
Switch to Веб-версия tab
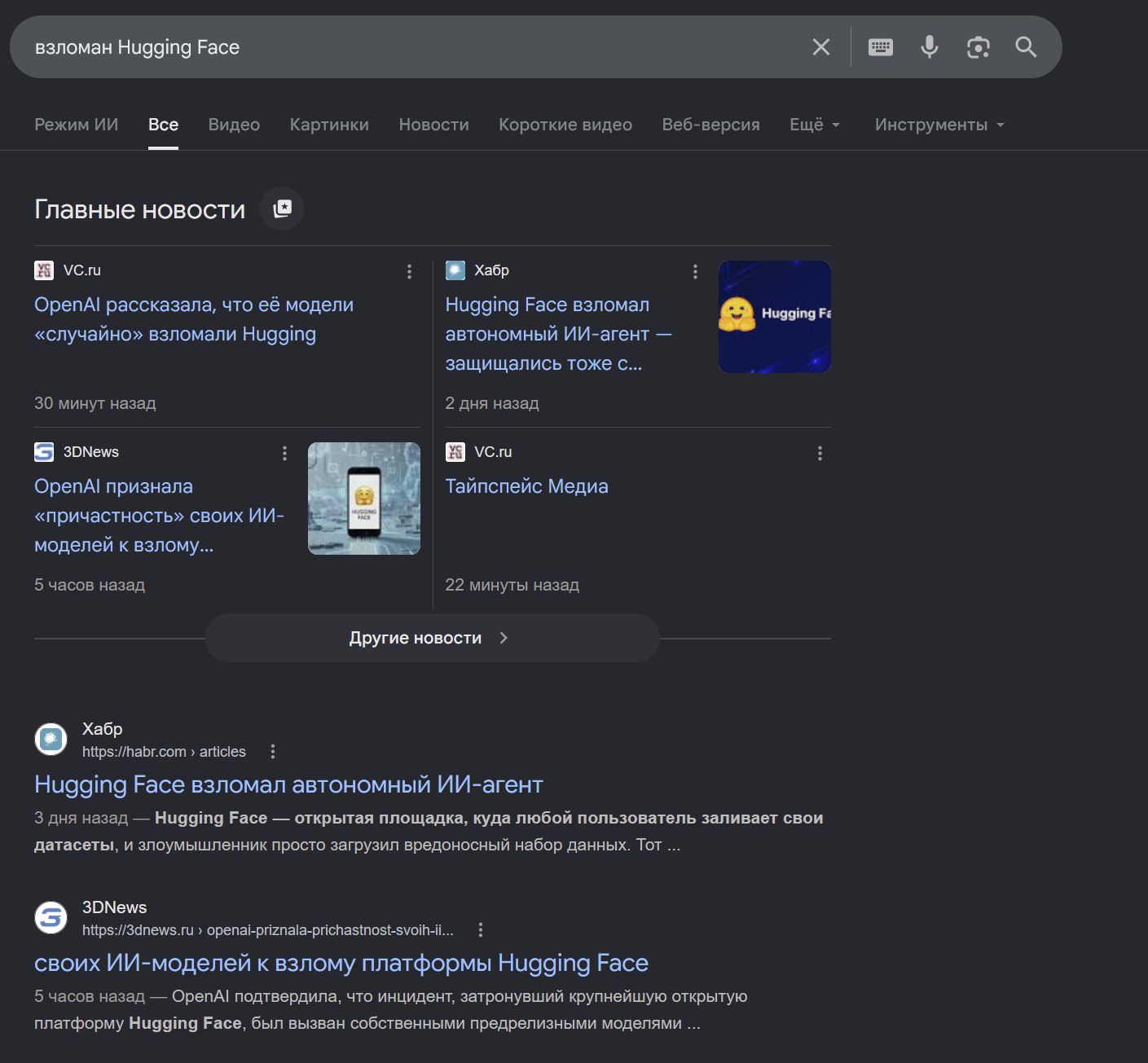click(711, 125)
